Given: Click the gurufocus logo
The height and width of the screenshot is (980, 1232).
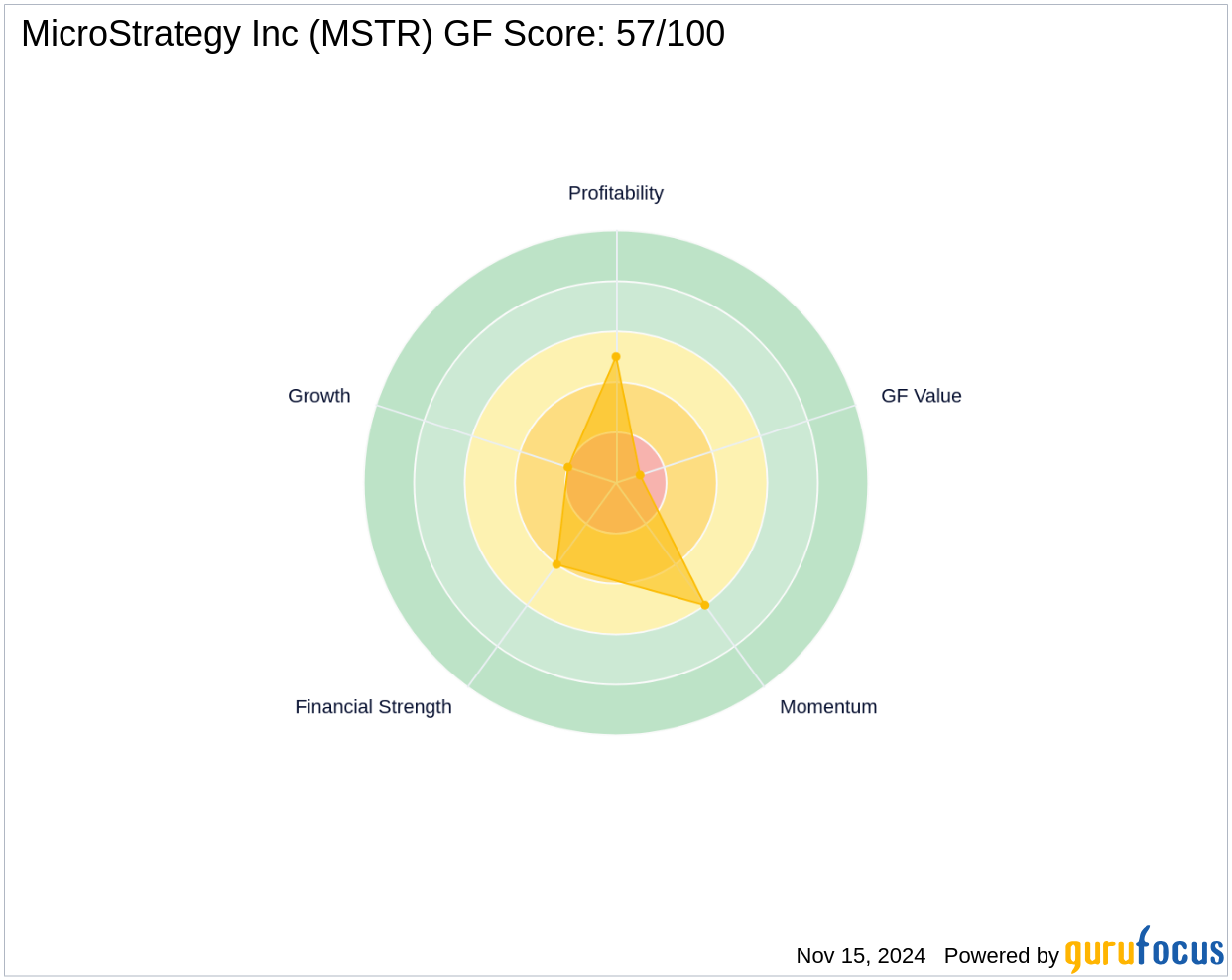Looking at the screenshot, I should coord(1144,950).
